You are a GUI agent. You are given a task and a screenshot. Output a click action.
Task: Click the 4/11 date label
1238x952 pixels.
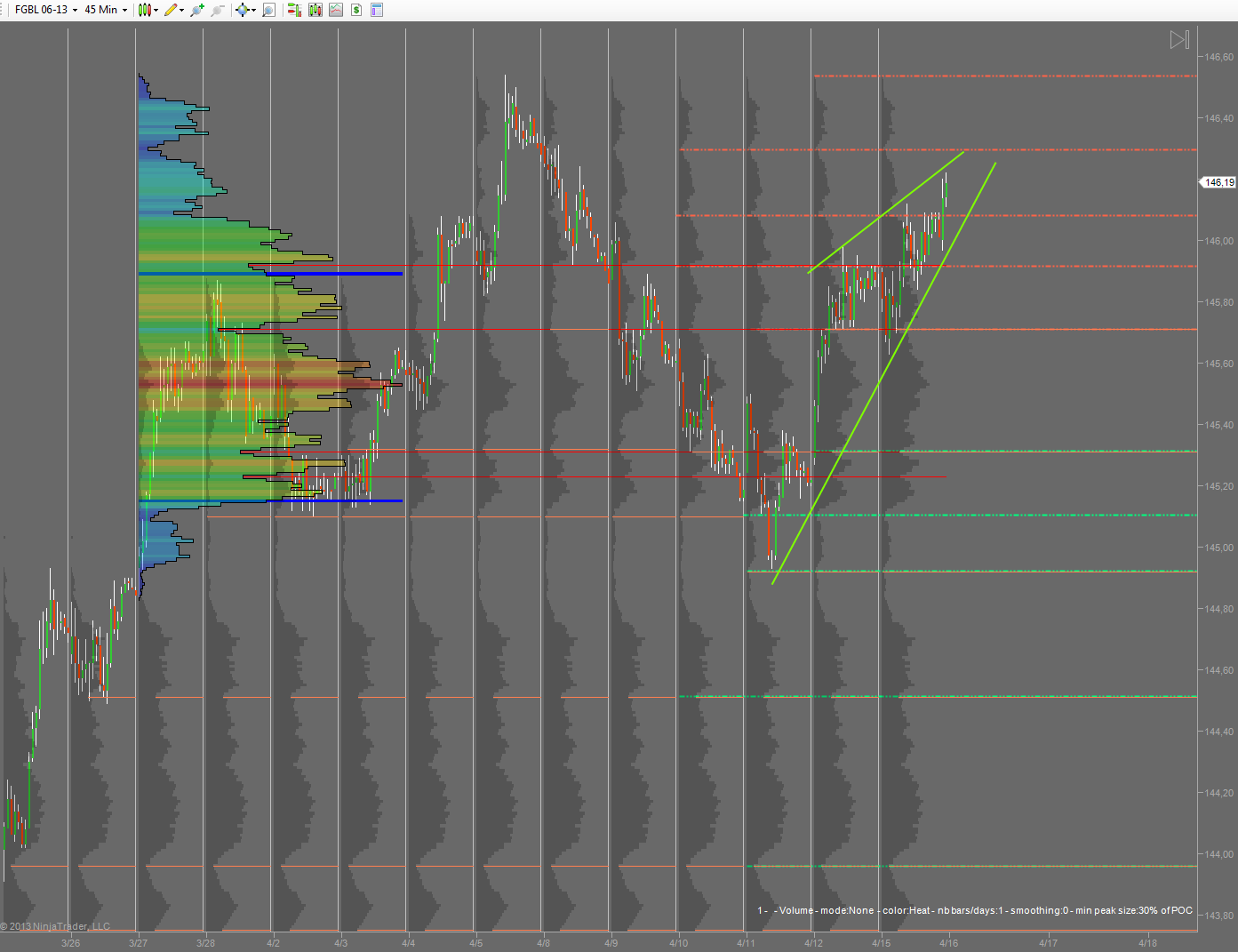click(x=747, y=943)
